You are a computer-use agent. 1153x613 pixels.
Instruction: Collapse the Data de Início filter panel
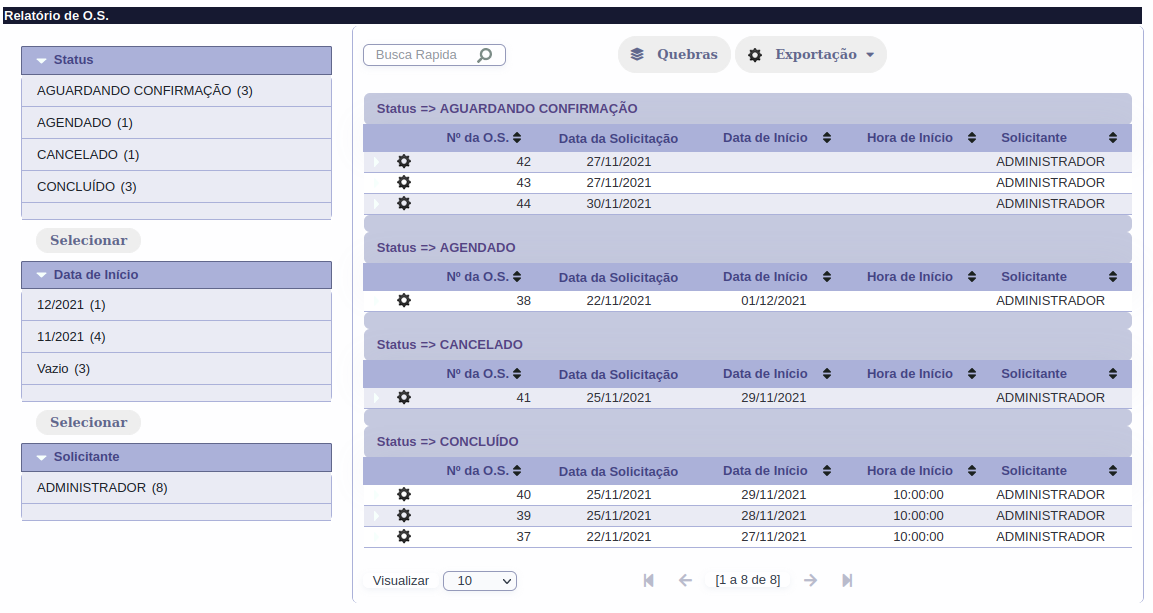click(x=42, y=275)
